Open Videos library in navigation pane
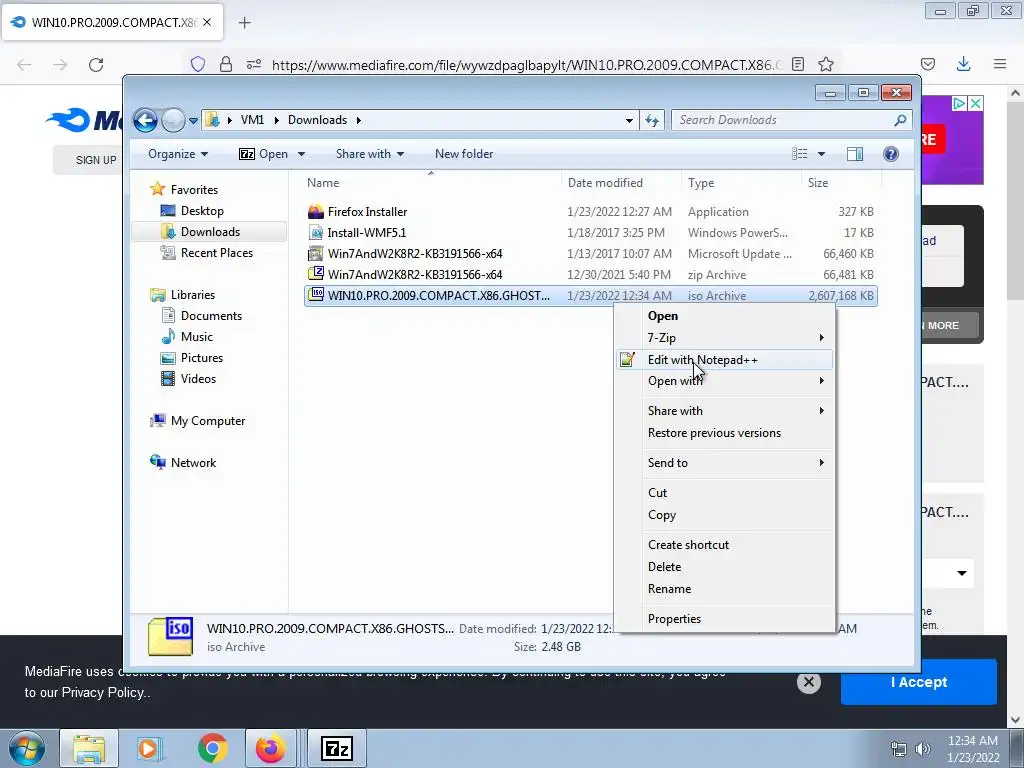 (x=198, y=379)
